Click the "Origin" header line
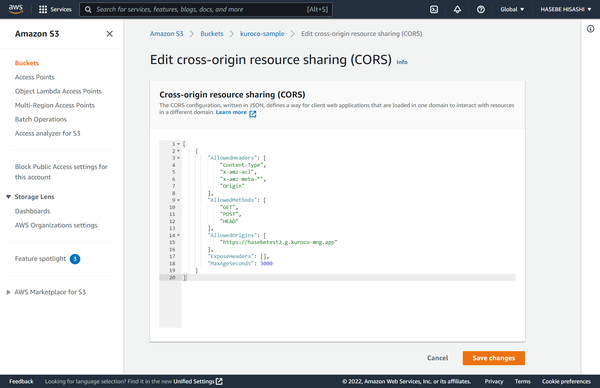The height and width of the screenshot is (388, 600). 232,186
